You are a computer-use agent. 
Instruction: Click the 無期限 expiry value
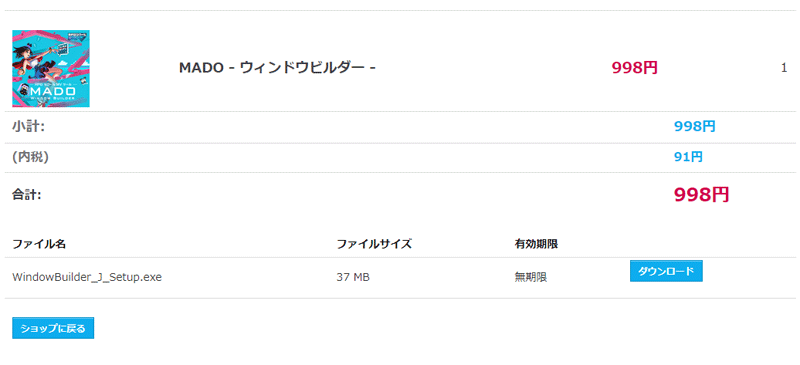pyautogui.click(x=531, y=277)
